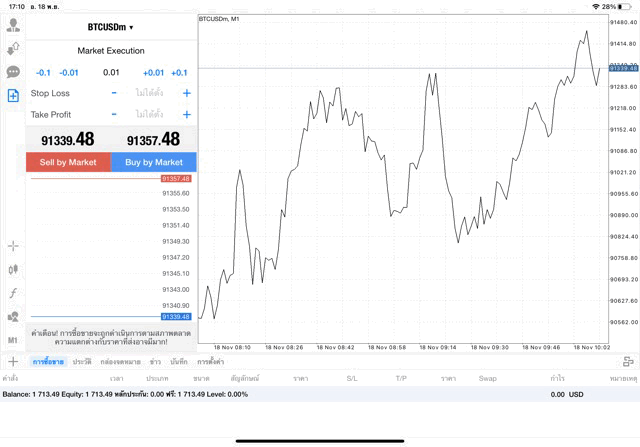Screen dimensions: 640x447
Task: Tap the BTCUSDm, M1 chart title
Action: [219, 19]
